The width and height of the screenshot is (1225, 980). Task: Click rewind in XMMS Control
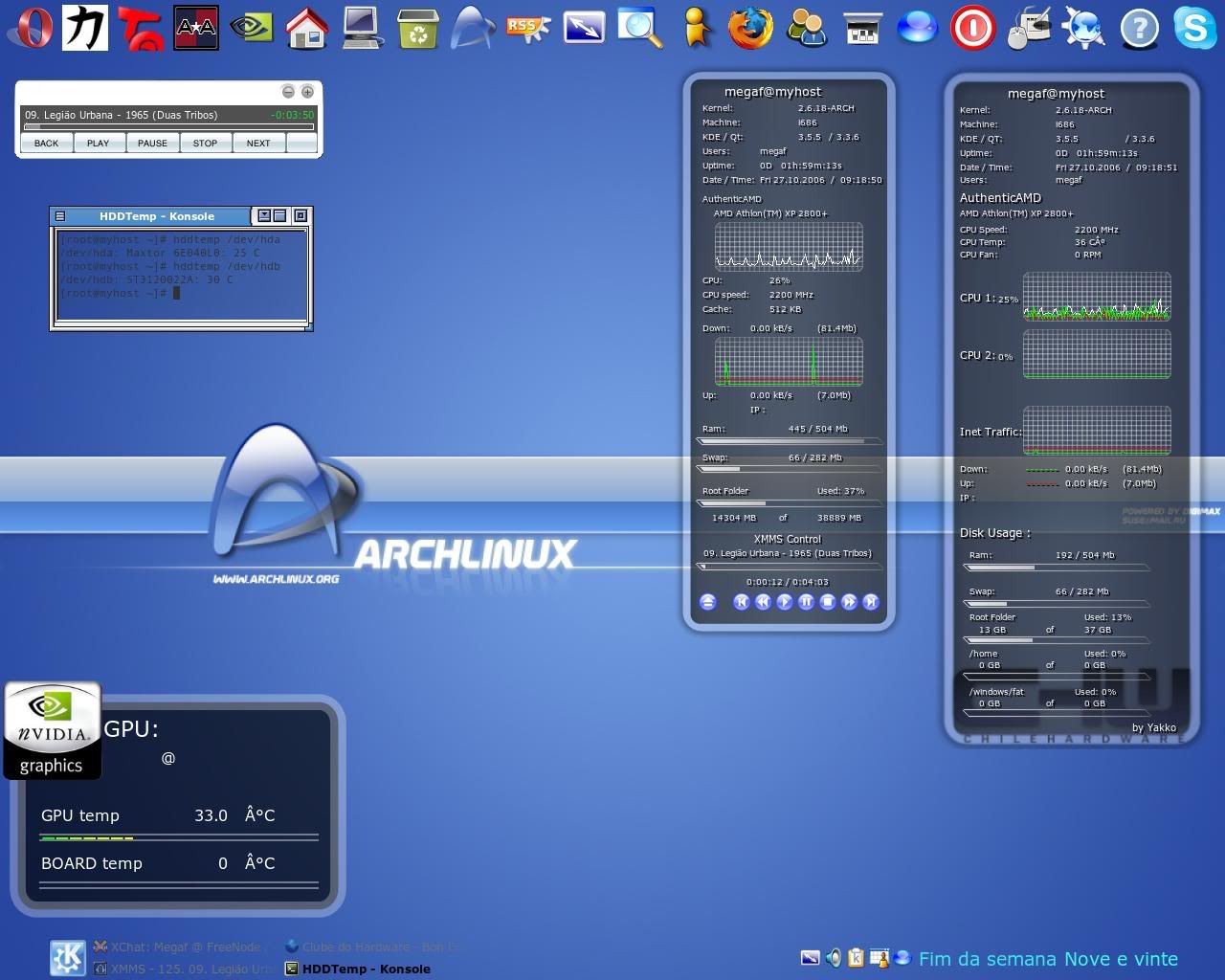pos(763,602)
